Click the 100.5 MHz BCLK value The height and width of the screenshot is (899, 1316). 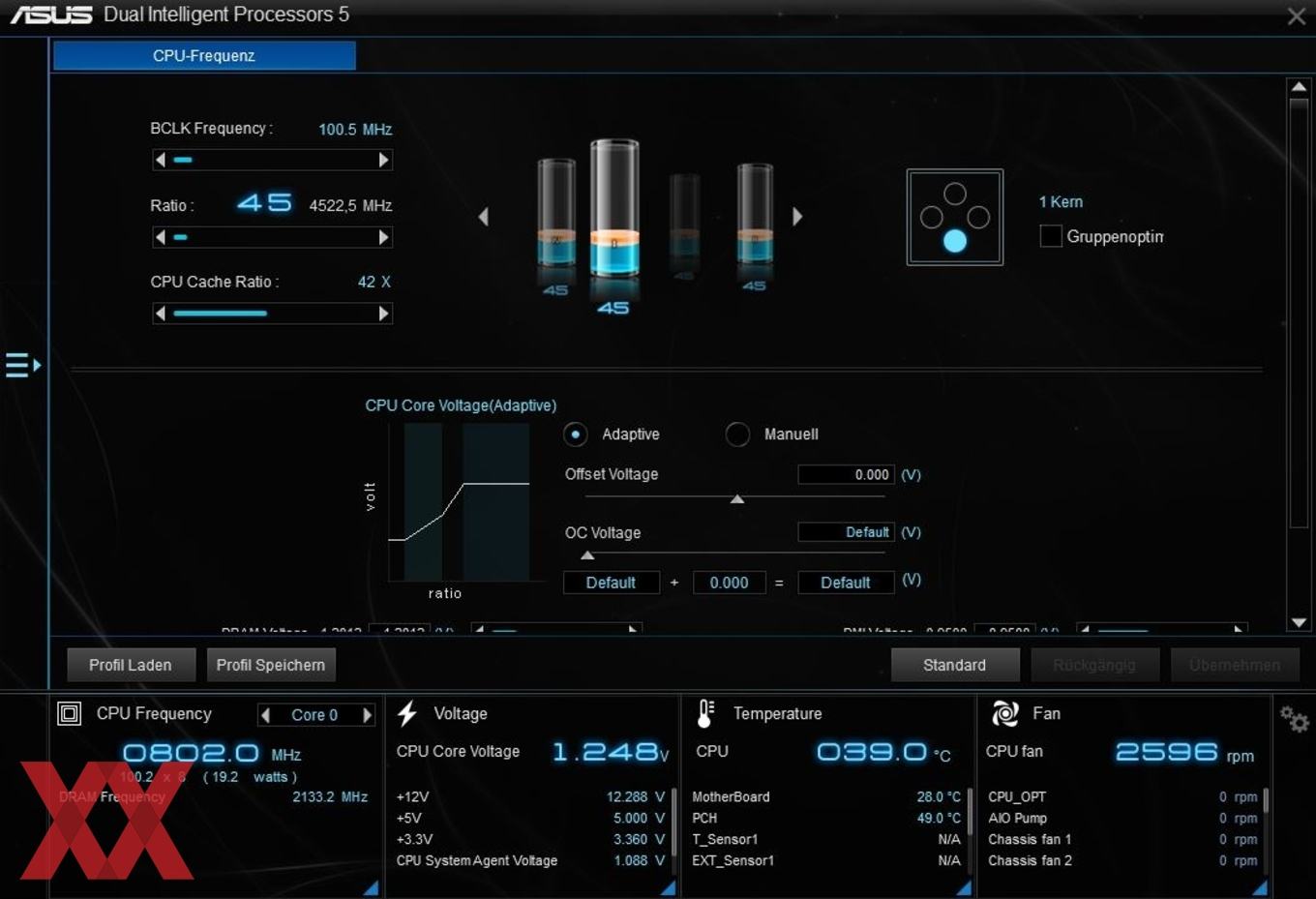(x=355, y=129)
